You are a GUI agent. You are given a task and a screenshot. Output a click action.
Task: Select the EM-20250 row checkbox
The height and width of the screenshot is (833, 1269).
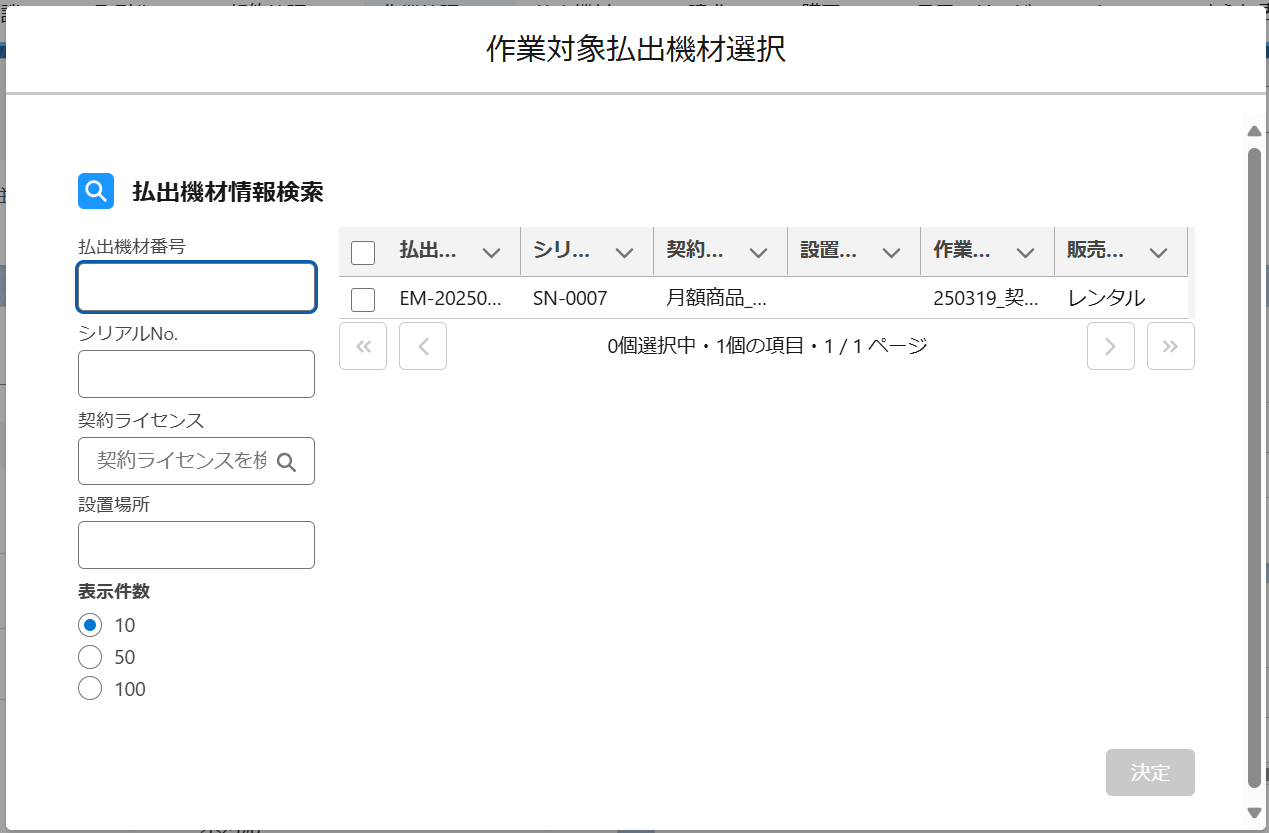(363, 298)
